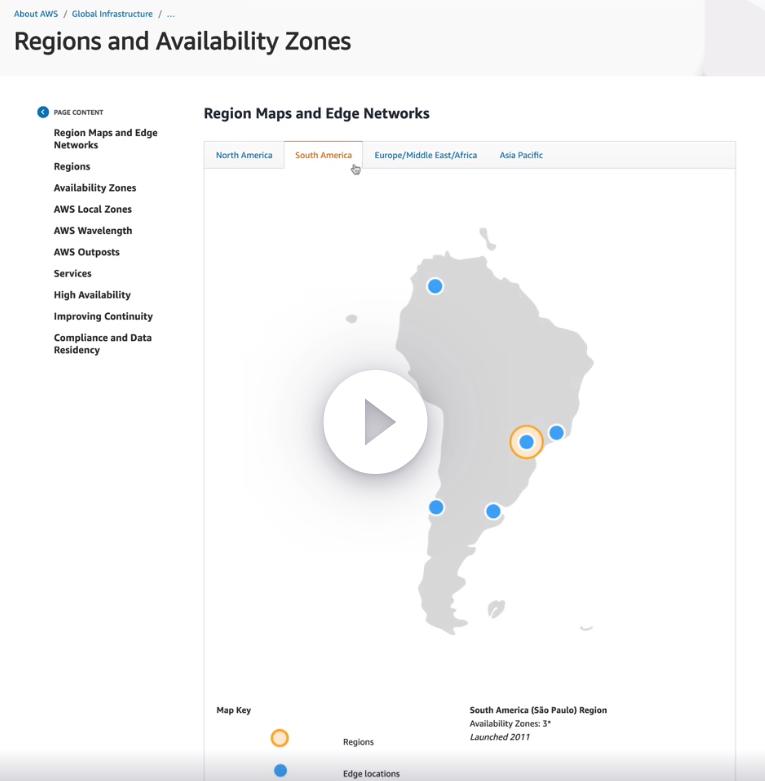
Task: Go to High Availability section
Action: [92, 295]
